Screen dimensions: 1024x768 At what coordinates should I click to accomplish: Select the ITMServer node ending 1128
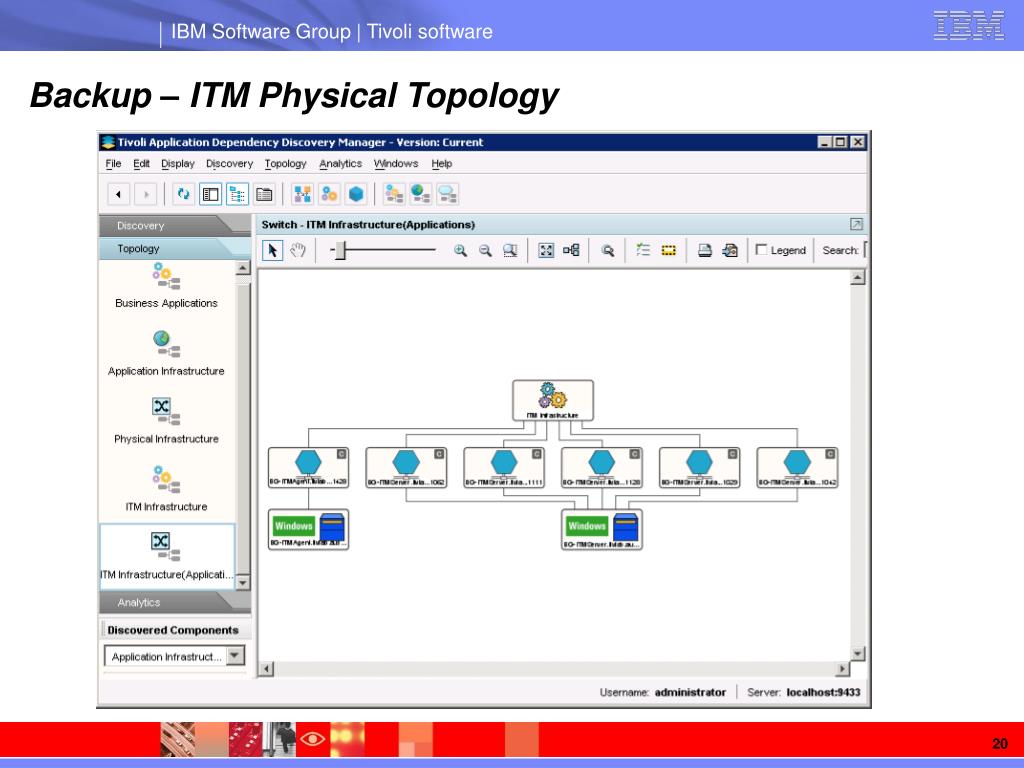point(601,467)
